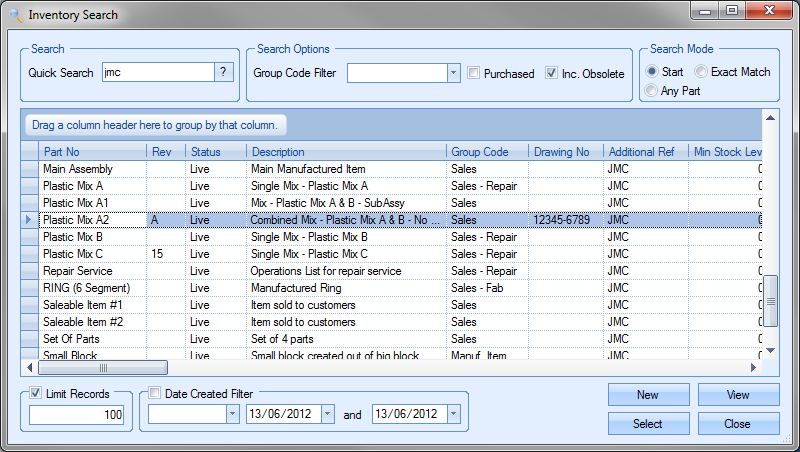Click the row indicator arrow for Plastic Mix A2
This screenshot has width=800, height=452.
coord(29,219)
